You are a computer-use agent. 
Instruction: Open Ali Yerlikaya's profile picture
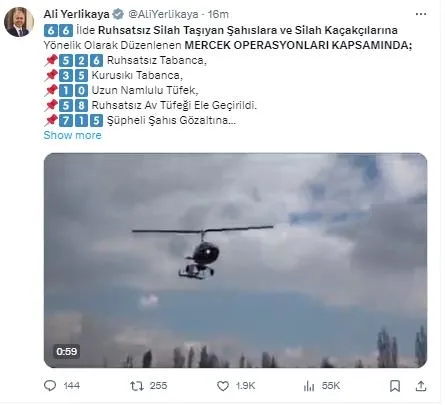[x=19, y=22]
